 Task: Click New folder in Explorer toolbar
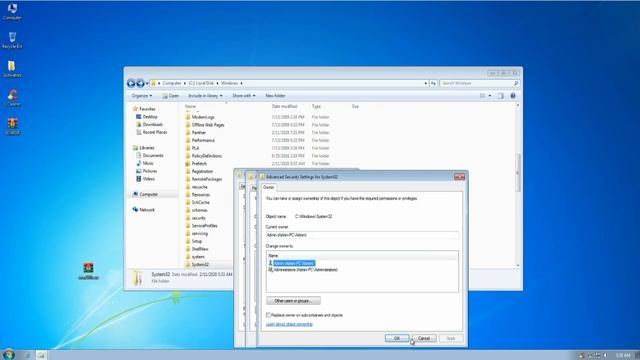click(276, 96)
